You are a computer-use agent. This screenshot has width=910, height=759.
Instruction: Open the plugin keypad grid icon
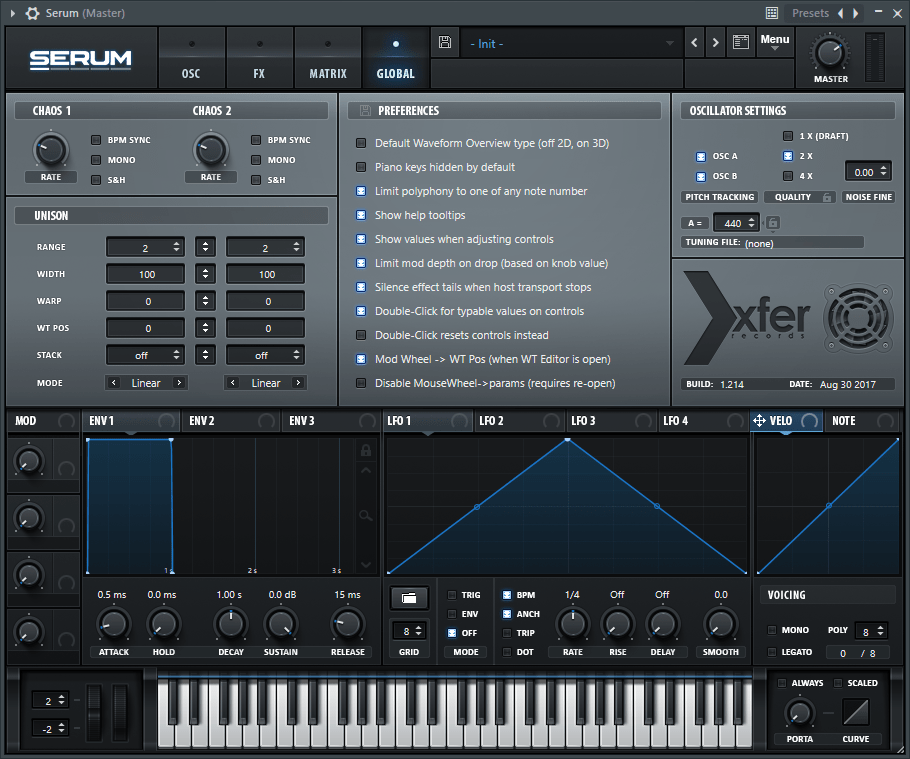tap(772, 13)
